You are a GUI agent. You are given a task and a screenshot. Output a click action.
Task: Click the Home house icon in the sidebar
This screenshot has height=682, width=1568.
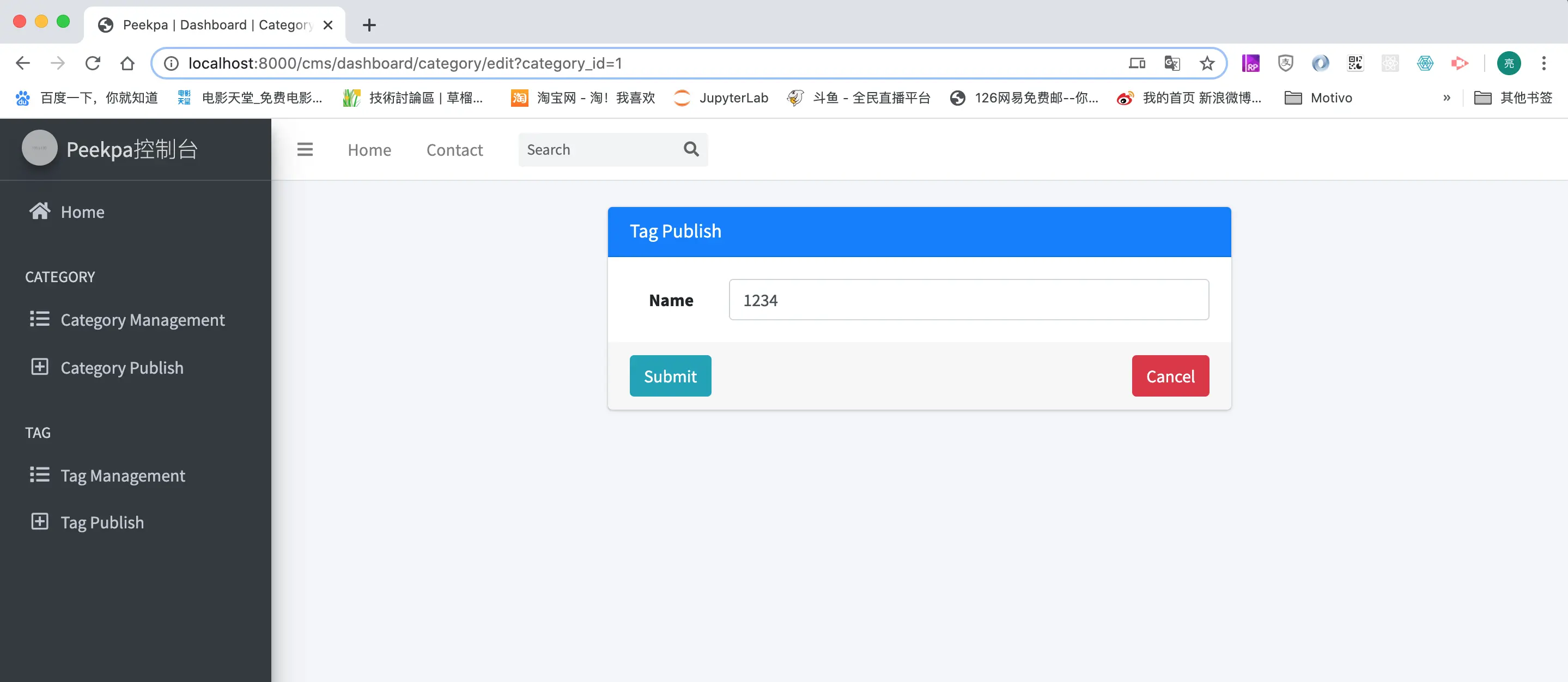tap(40, 211)
